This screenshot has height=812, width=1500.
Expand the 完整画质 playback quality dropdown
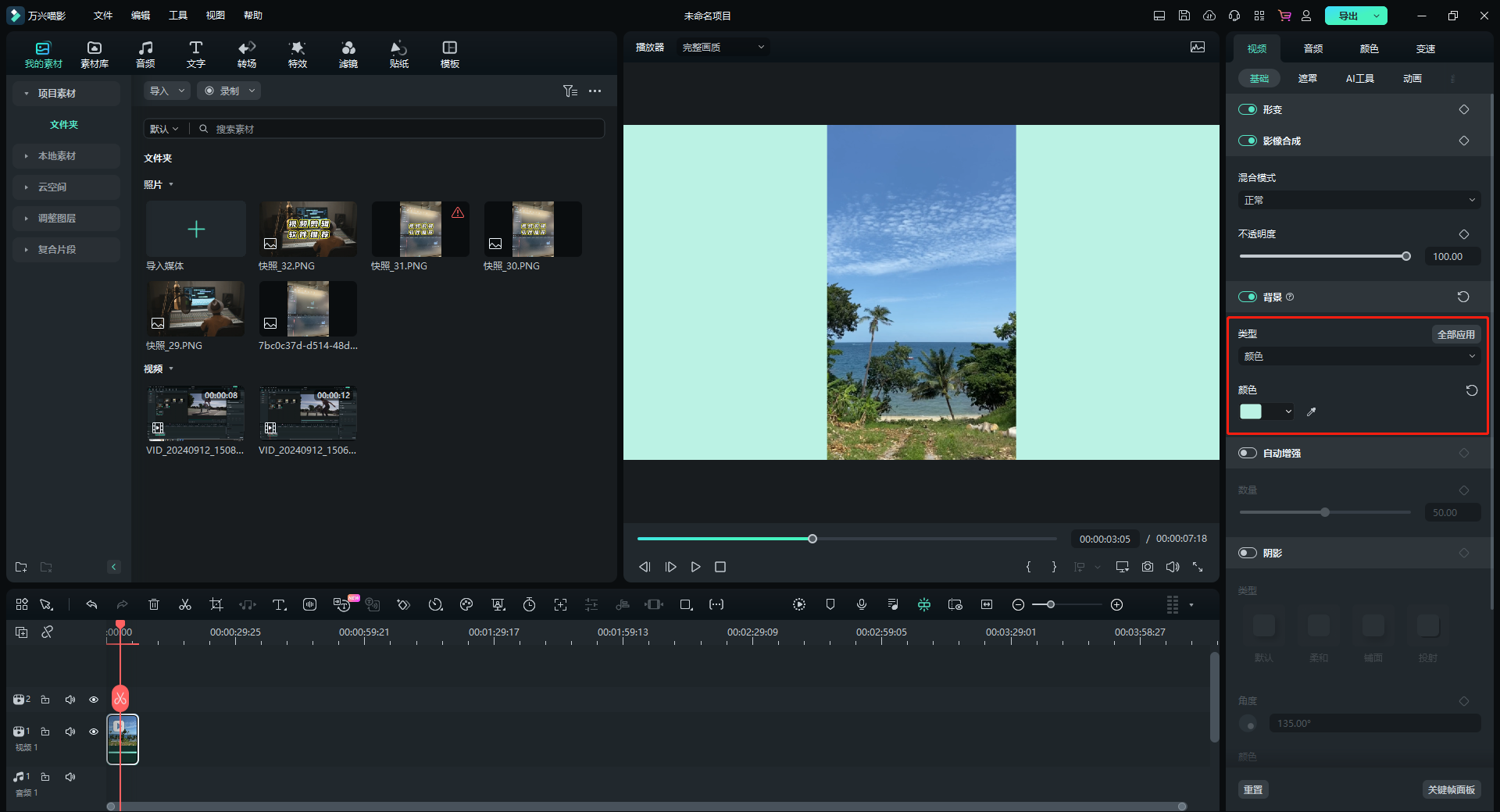723,48
